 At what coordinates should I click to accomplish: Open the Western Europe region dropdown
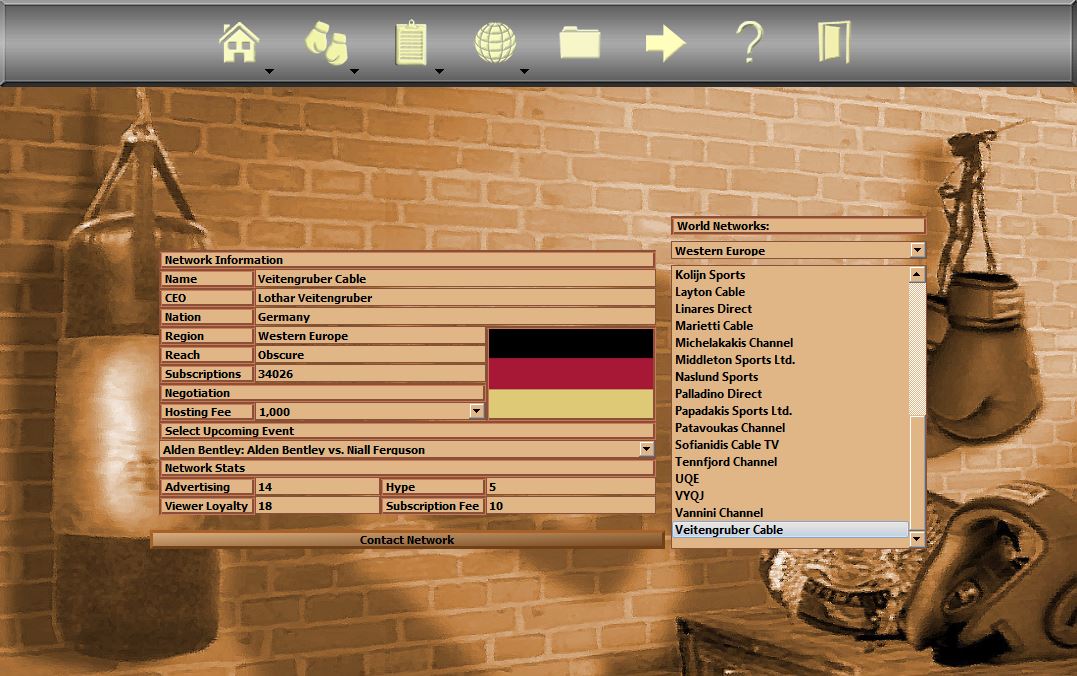point(918,250)
